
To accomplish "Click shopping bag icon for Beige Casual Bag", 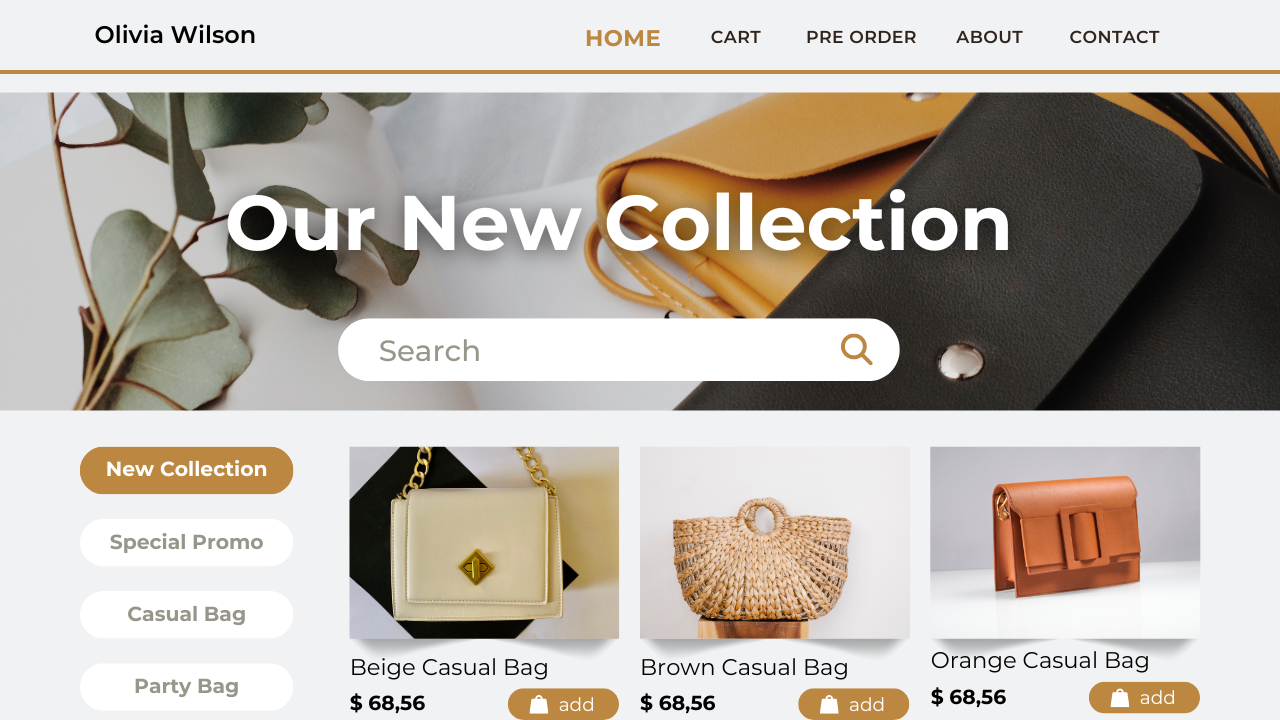I will 539,705.
